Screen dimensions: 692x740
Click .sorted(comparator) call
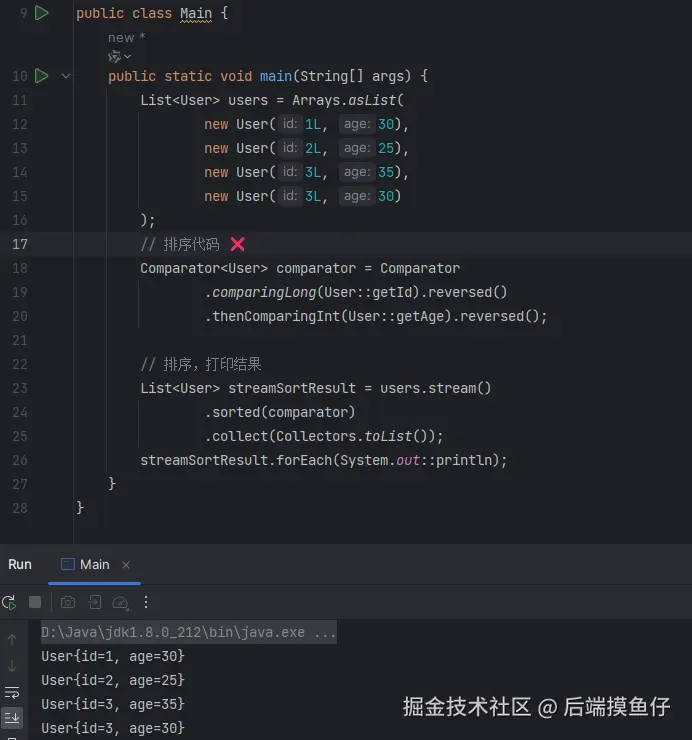279,412
